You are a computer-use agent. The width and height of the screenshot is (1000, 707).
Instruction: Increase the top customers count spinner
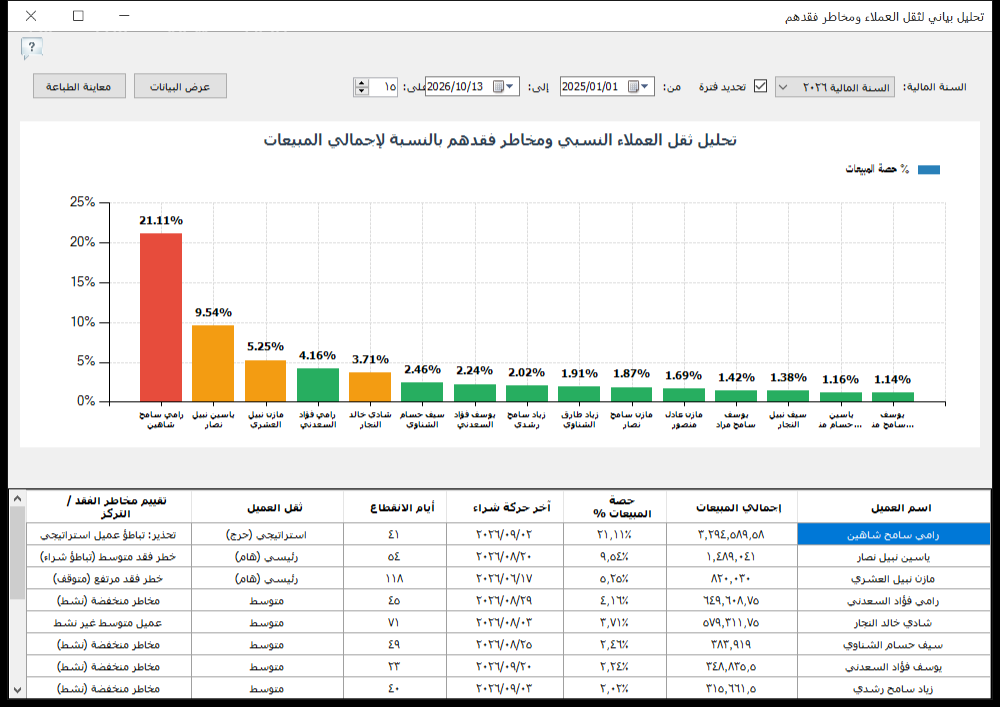(x=362, y=82)
